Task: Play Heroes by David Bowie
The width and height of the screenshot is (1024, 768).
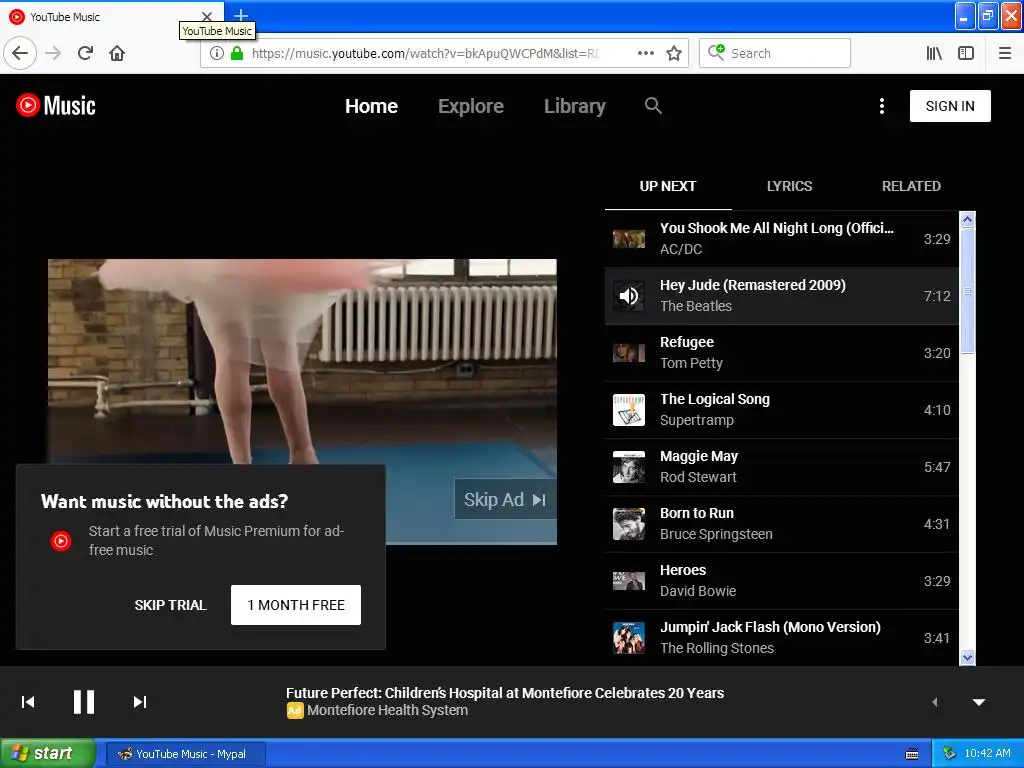Action: (782, 581)
